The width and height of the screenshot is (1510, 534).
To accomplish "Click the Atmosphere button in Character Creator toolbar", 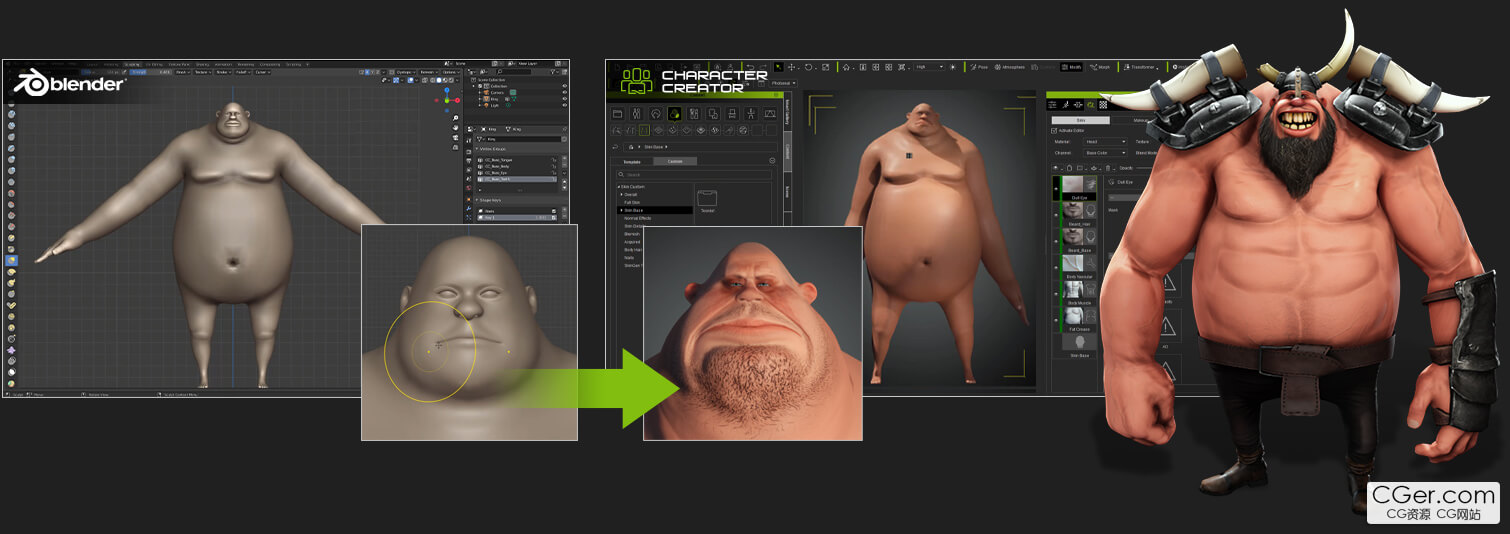I will coord(1011,67).
